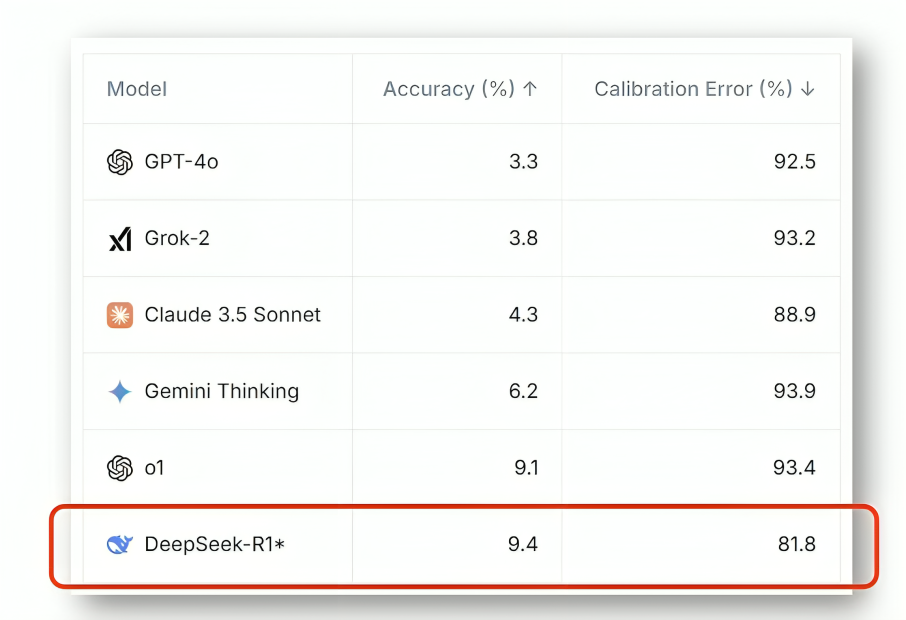Click the blue Gemini sparkle icon
Viewport: 906px width, 620px height.
(x=120, y=392)
